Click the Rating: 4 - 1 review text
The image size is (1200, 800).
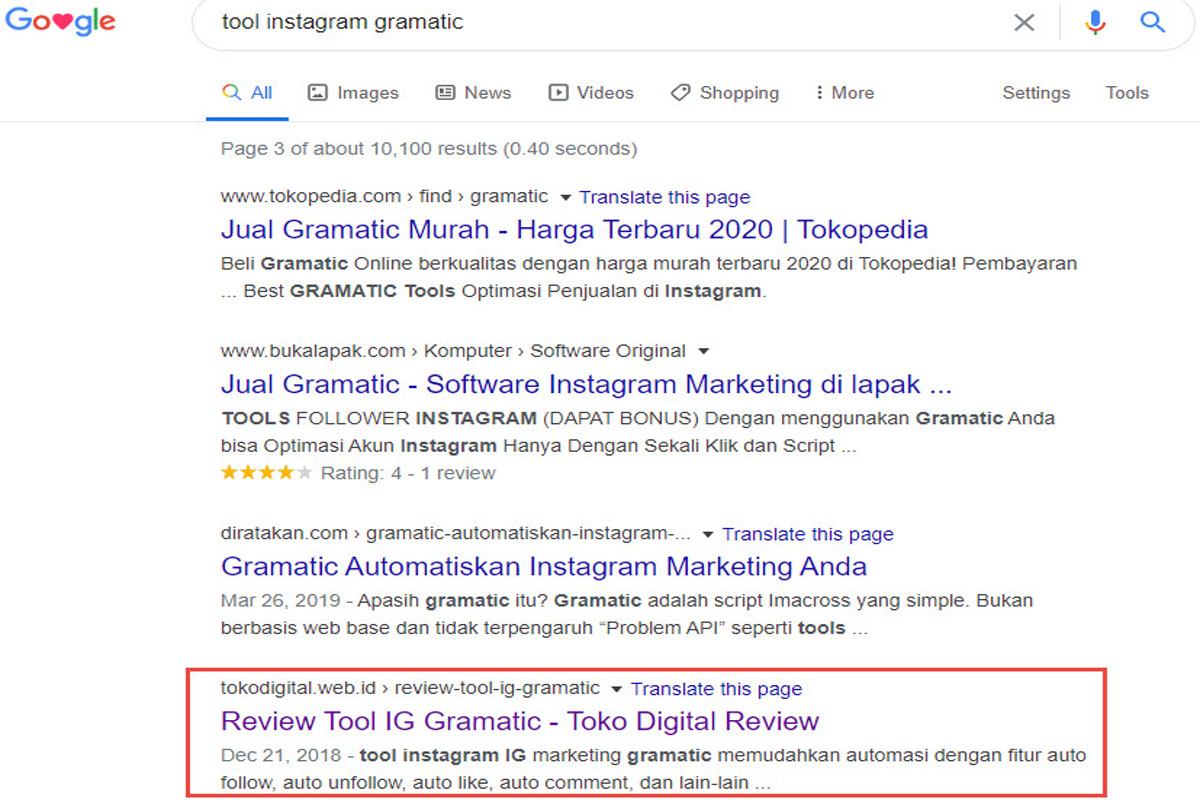pos(408,473)
